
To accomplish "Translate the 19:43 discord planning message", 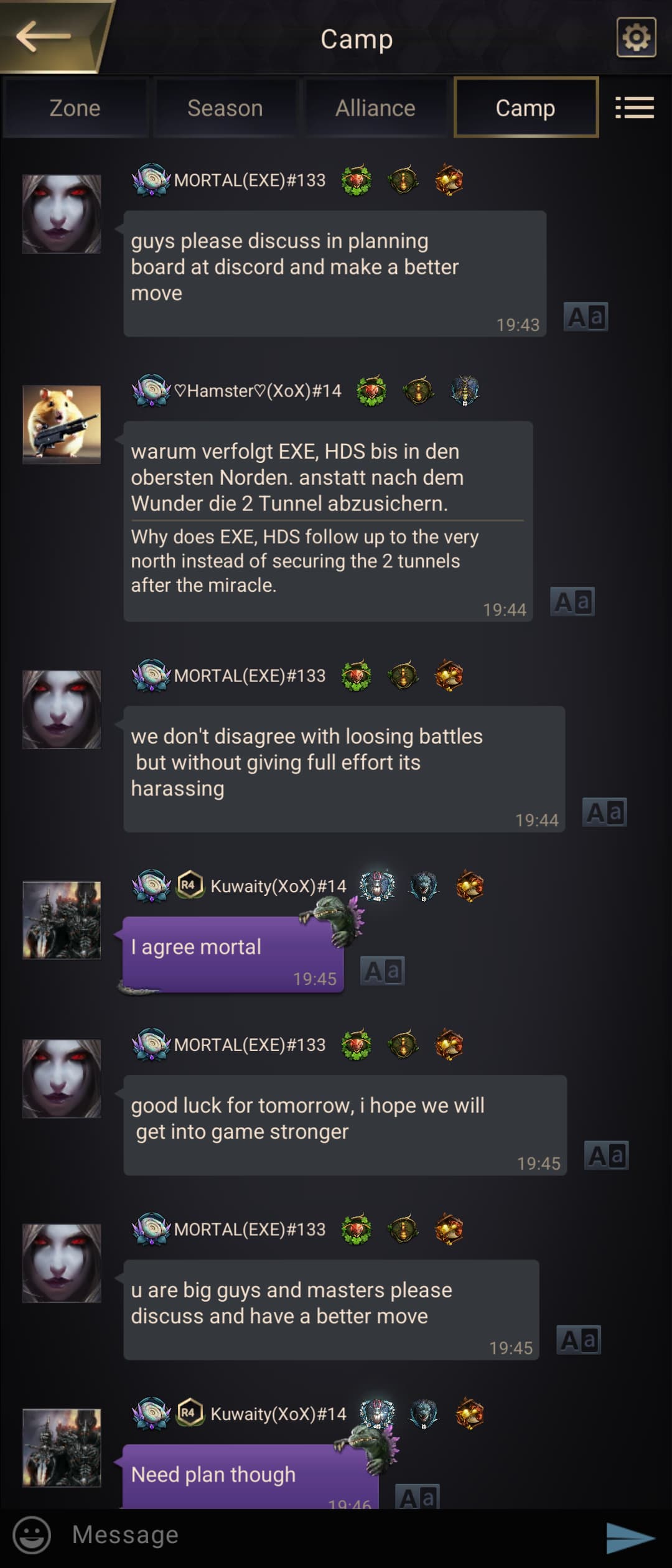I will (586, 317).
